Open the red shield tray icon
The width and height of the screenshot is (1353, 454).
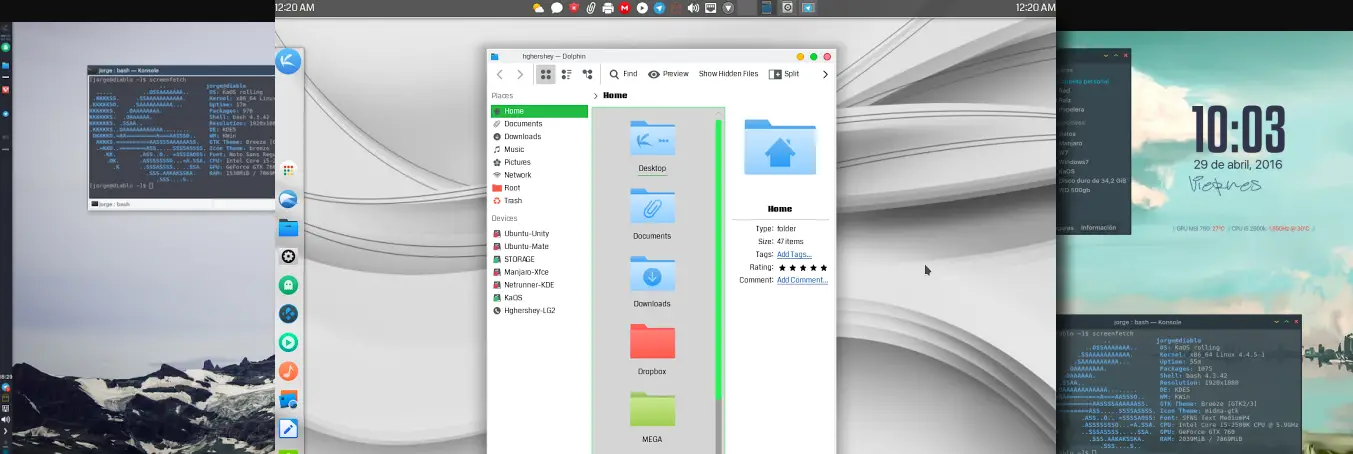[574, 7]
